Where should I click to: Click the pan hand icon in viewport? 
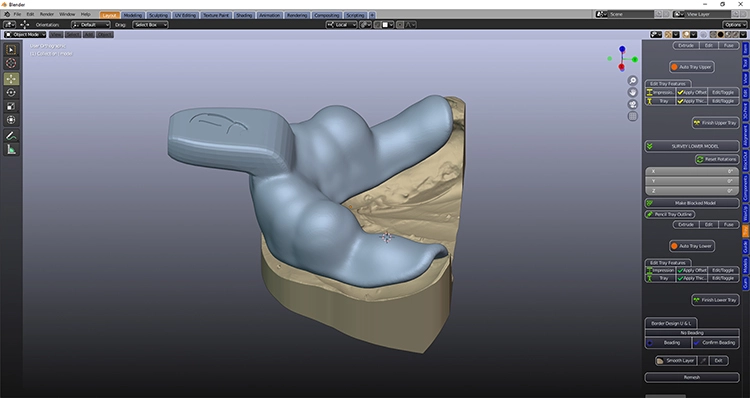click(x=632, y=92)
